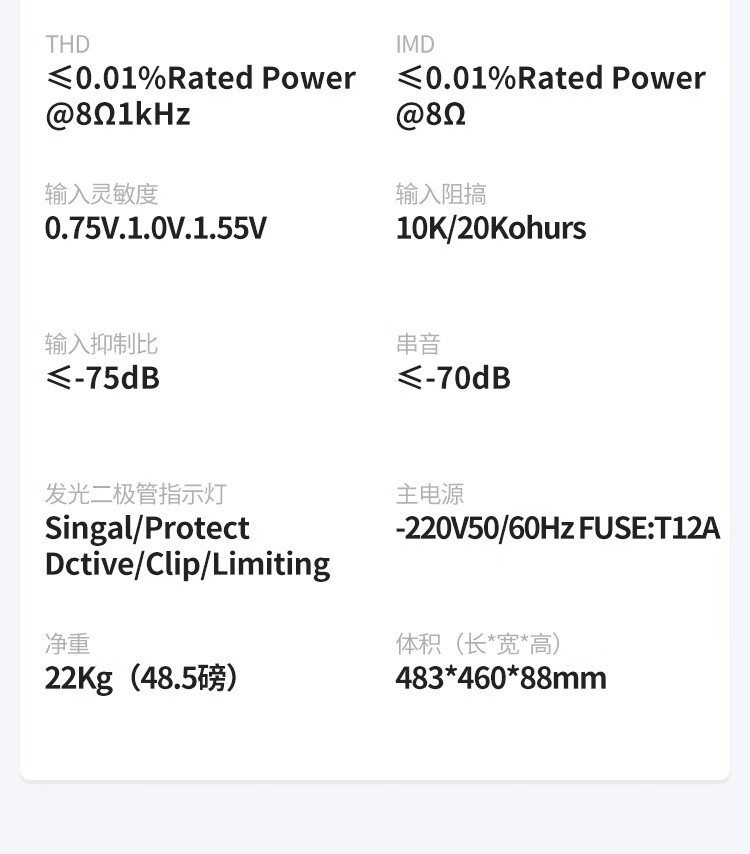
Task: Select the IMD rated power value at 8Ω
Action: (x=550, y=96)
